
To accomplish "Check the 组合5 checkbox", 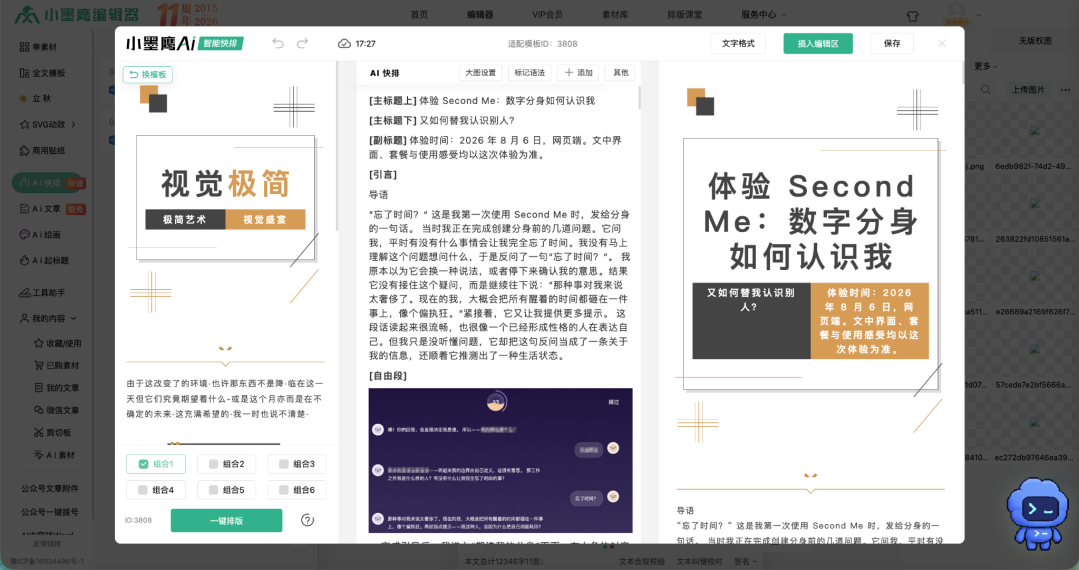I will [x=213, y=490].
